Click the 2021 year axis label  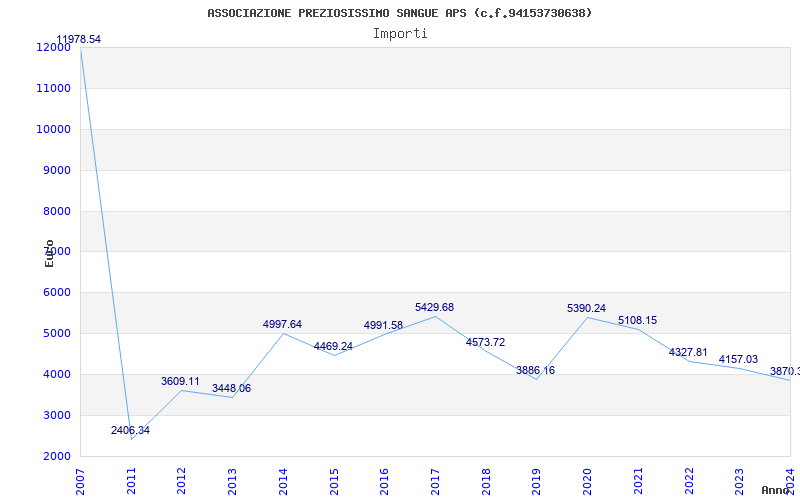pyautogui.click(x=638, y=482)
